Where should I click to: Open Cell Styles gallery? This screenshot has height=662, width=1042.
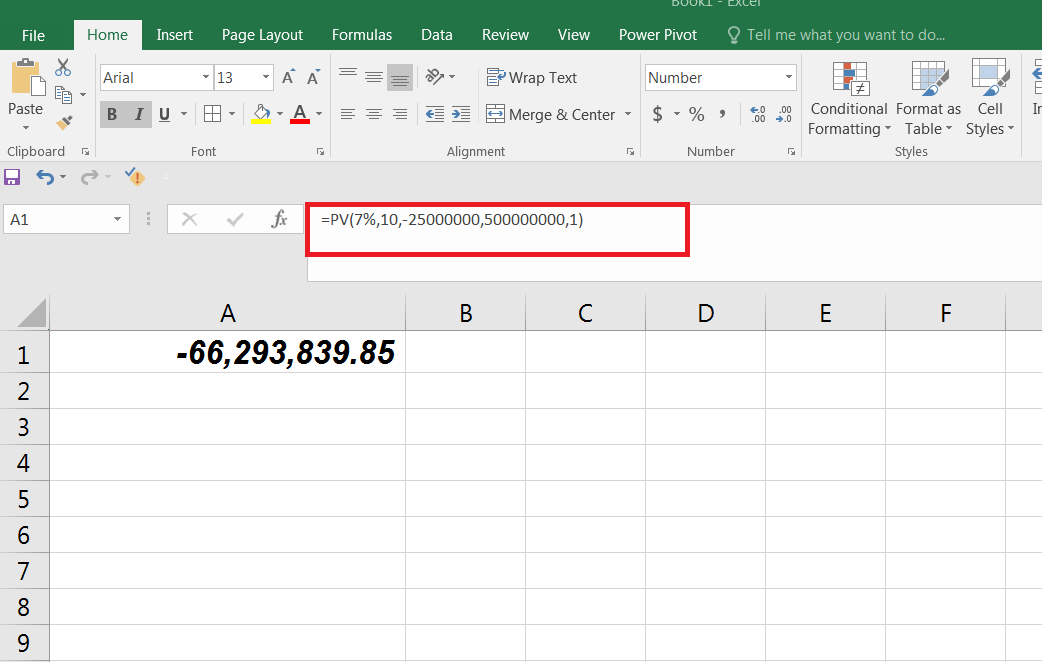tap(990, 98)
